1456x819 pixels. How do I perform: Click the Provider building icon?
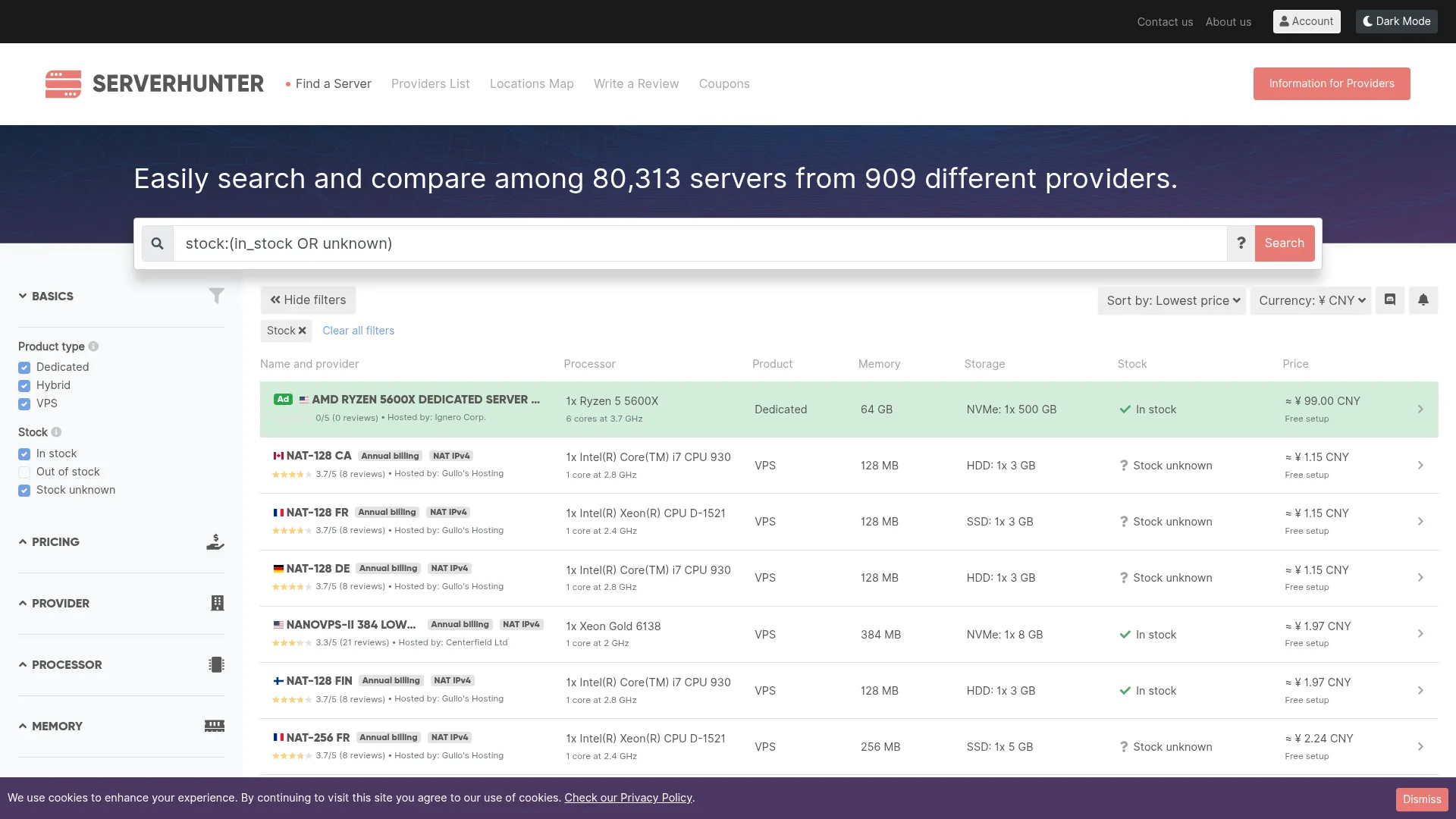(x=217, y=603)
